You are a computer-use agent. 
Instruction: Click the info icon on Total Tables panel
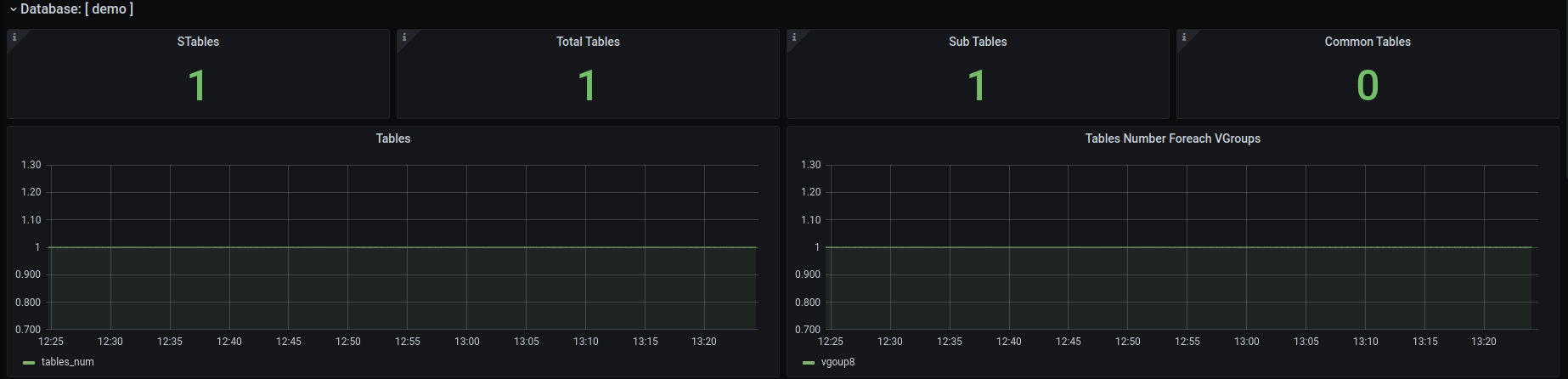[404, 37]
